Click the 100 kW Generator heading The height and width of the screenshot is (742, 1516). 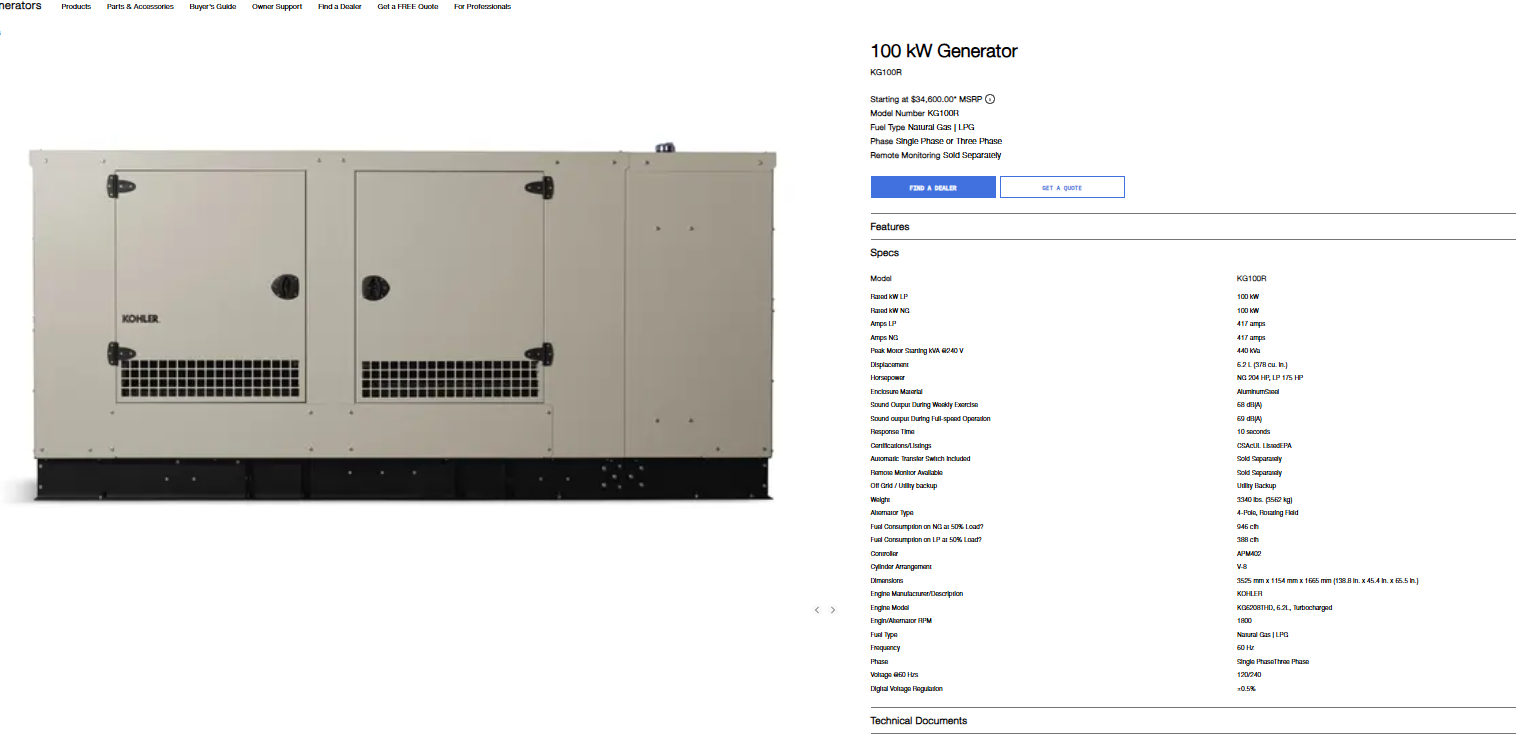pyautogui.click(x=944, y=51)
